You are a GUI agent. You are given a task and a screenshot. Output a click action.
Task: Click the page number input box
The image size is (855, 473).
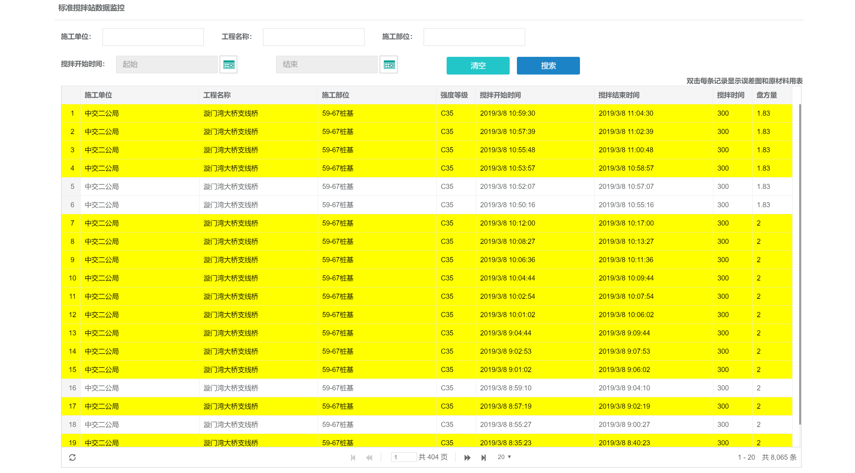(x=403, y=457)
